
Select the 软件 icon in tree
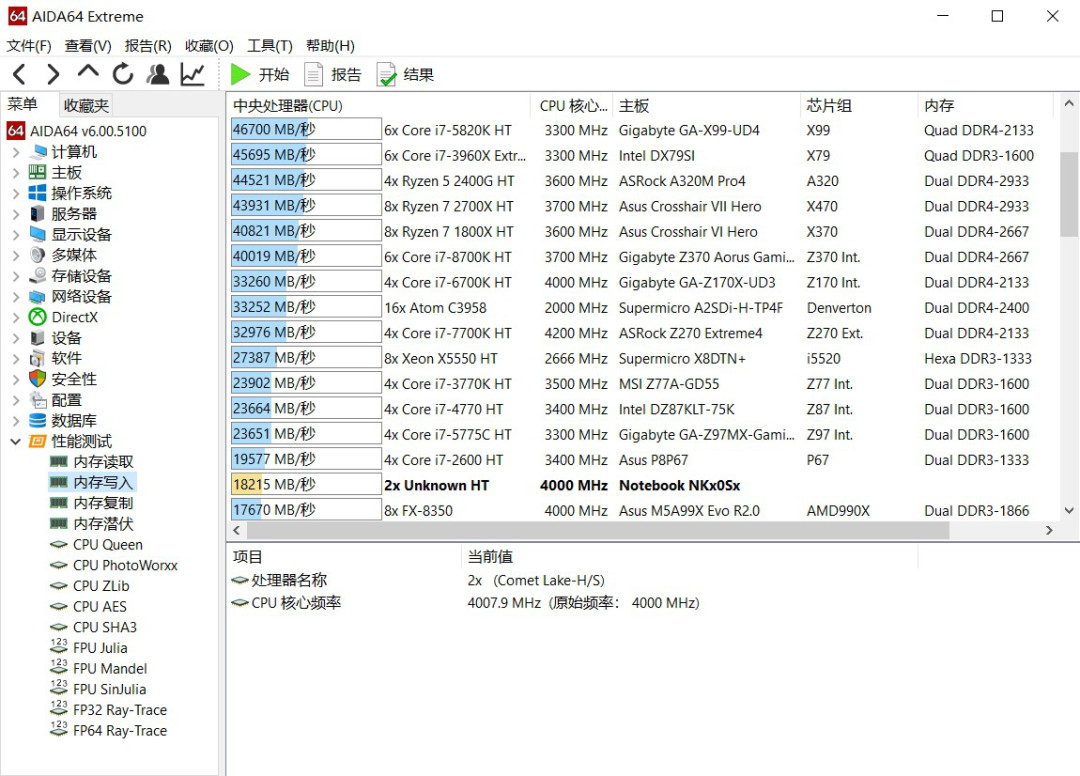[x=37, y=358]
